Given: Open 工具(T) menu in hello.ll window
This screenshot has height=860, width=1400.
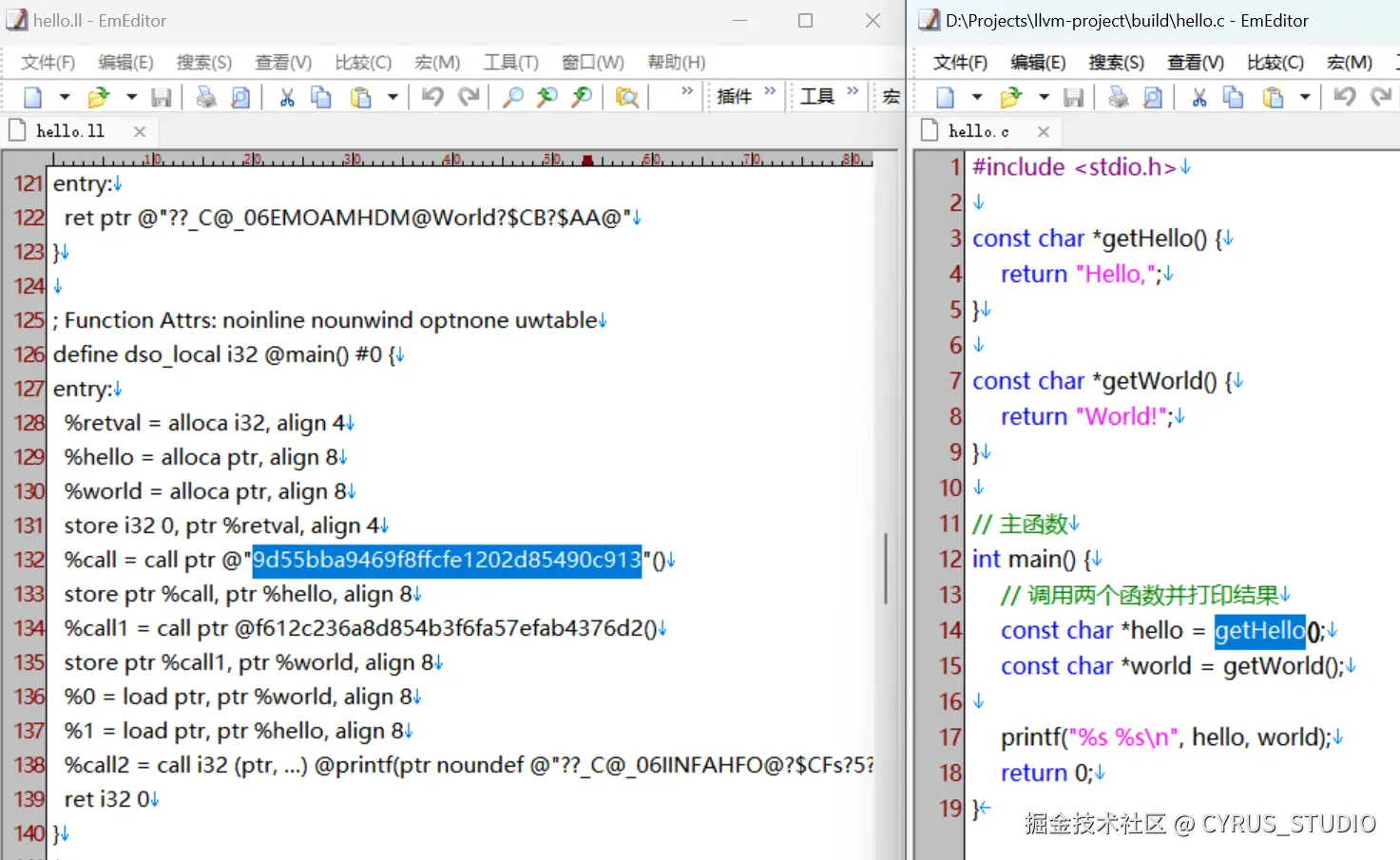Looking at the screenshot, I should pos(510,63).
